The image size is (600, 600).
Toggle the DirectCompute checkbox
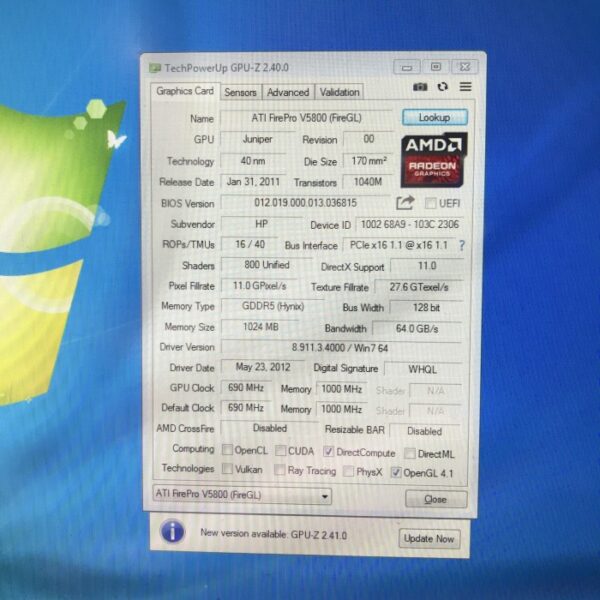[329, 453]
